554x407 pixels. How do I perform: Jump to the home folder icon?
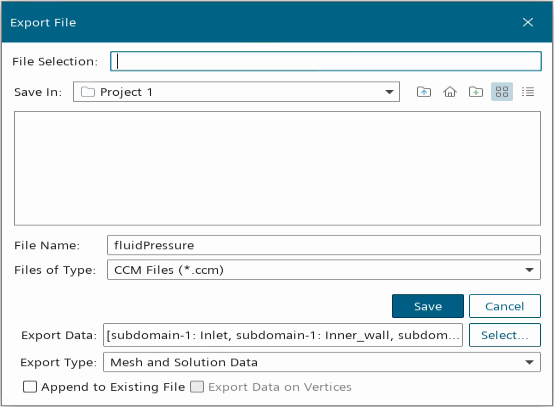tap(450, 92)
